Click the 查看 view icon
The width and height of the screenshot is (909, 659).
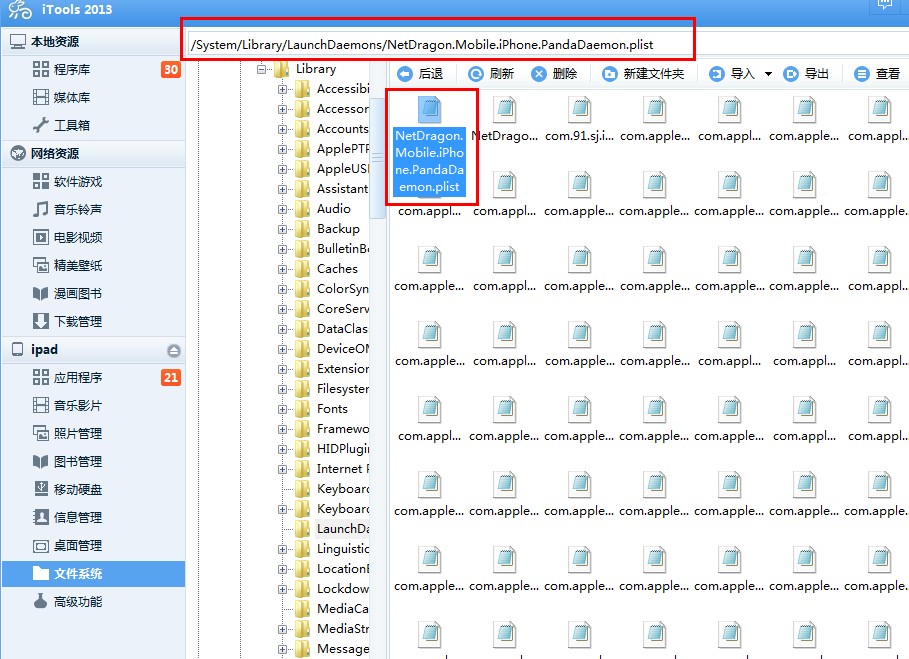click(862, 74)
